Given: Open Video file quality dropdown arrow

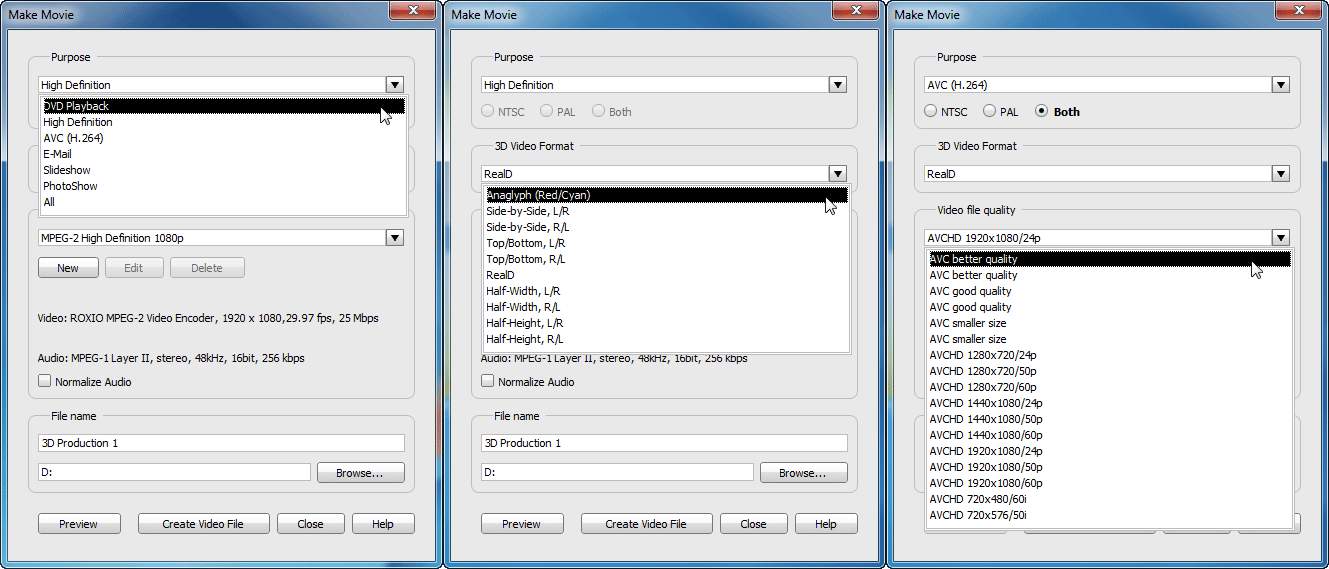Looking at the screenshot, I should click(x=1281, y=238).
